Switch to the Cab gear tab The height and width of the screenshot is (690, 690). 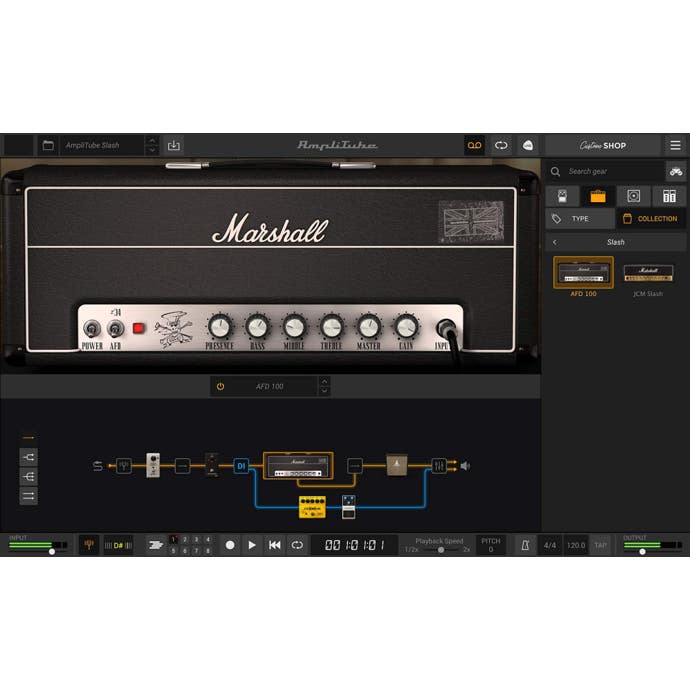(x=634, y=196)
